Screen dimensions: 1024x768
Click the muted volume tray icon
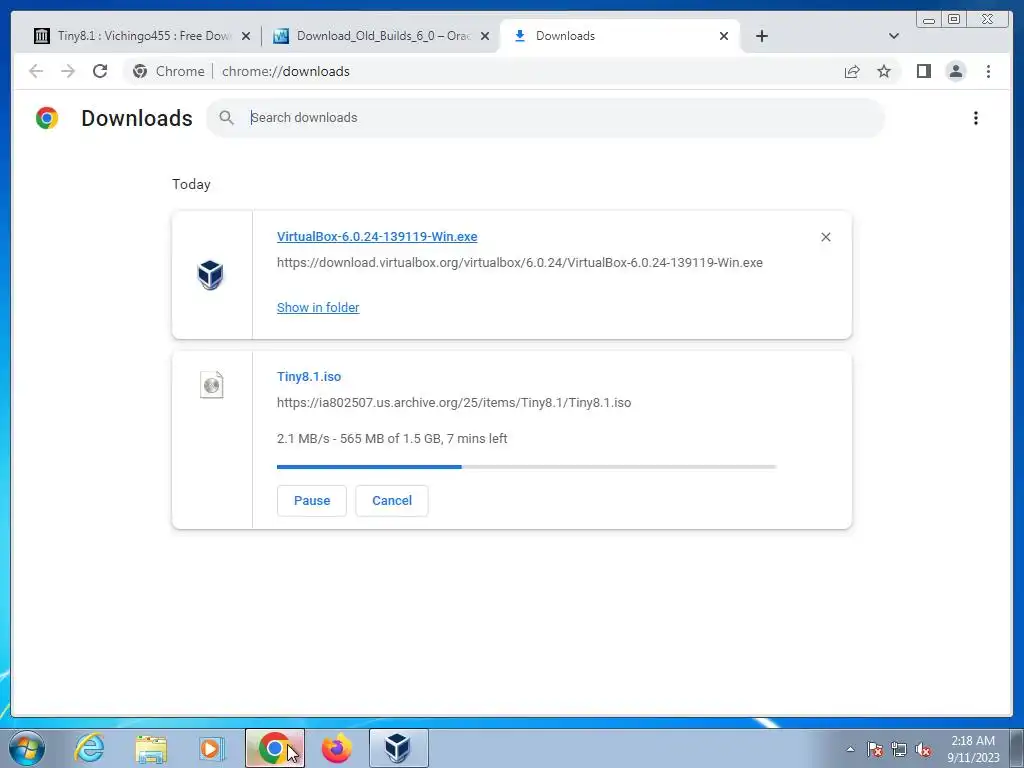tap(923, 749)
